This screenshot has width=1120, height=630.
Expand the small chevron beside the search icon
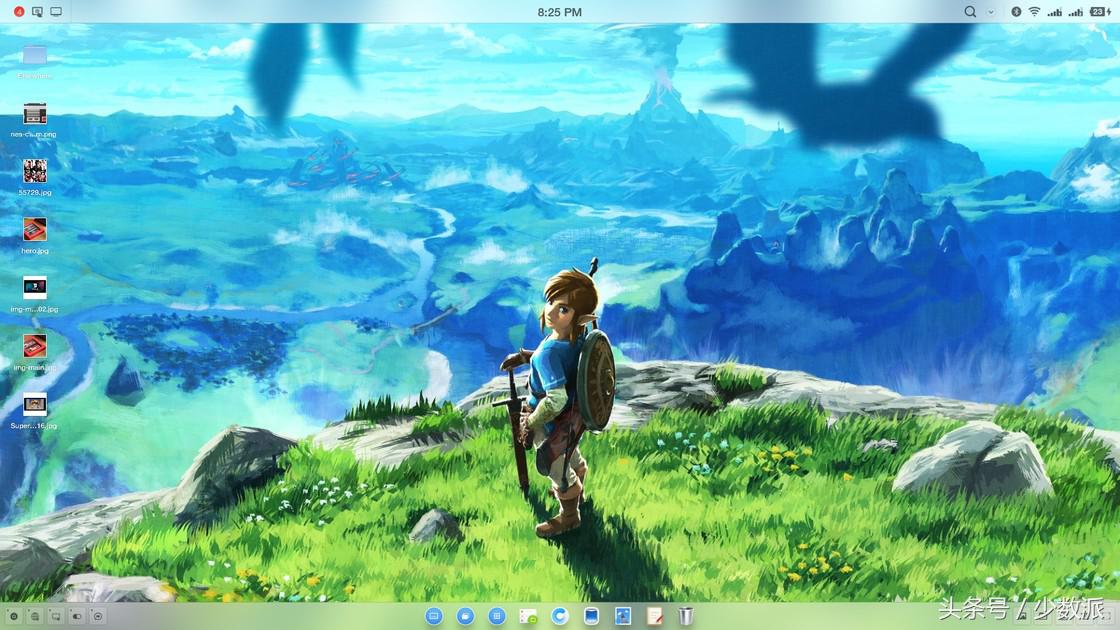coord(991,12)
